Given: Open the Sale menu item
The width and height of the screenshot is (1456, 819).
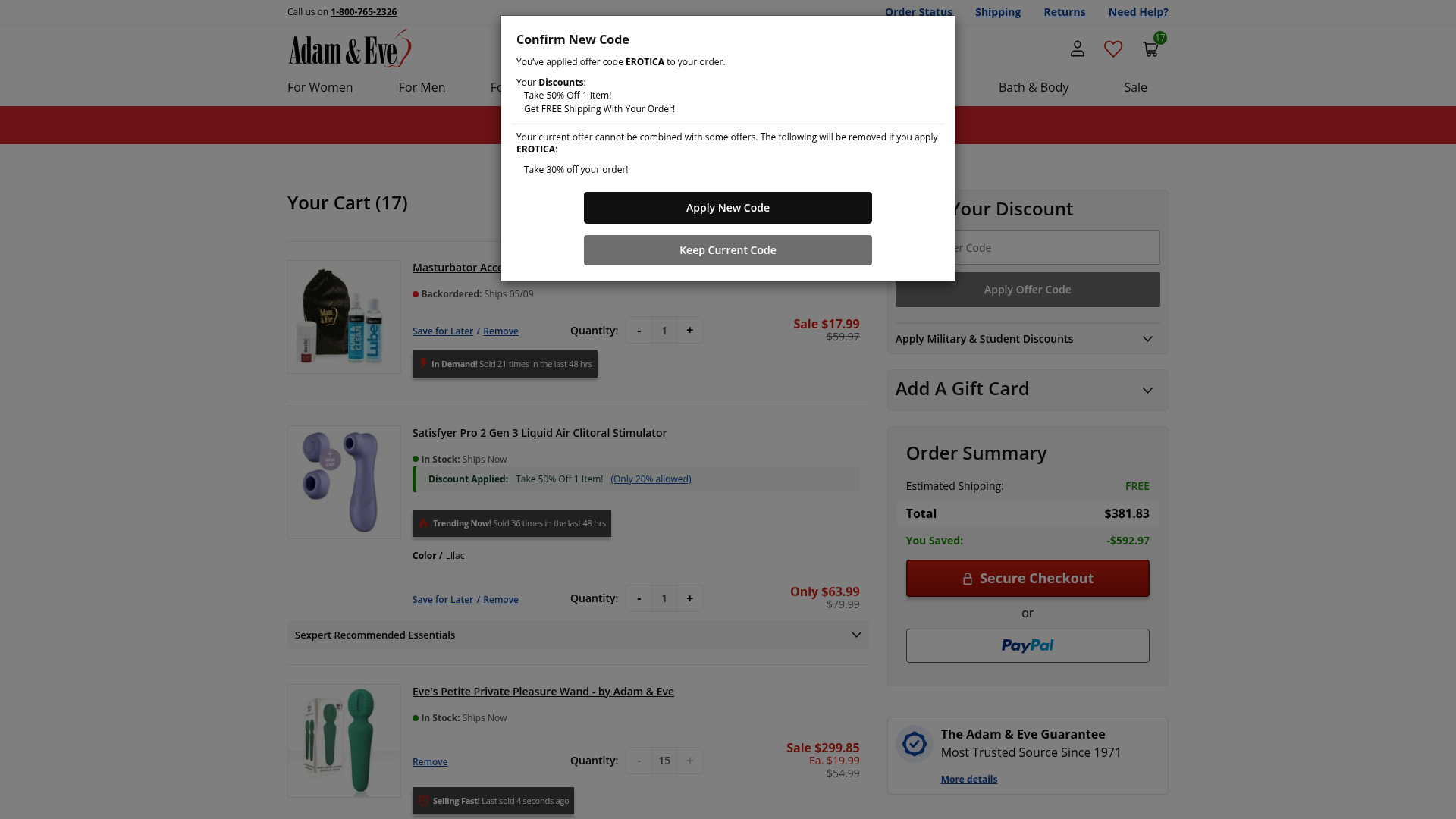Looking at the screenshot, I should pyautogui.click(x=1135, y=87).
